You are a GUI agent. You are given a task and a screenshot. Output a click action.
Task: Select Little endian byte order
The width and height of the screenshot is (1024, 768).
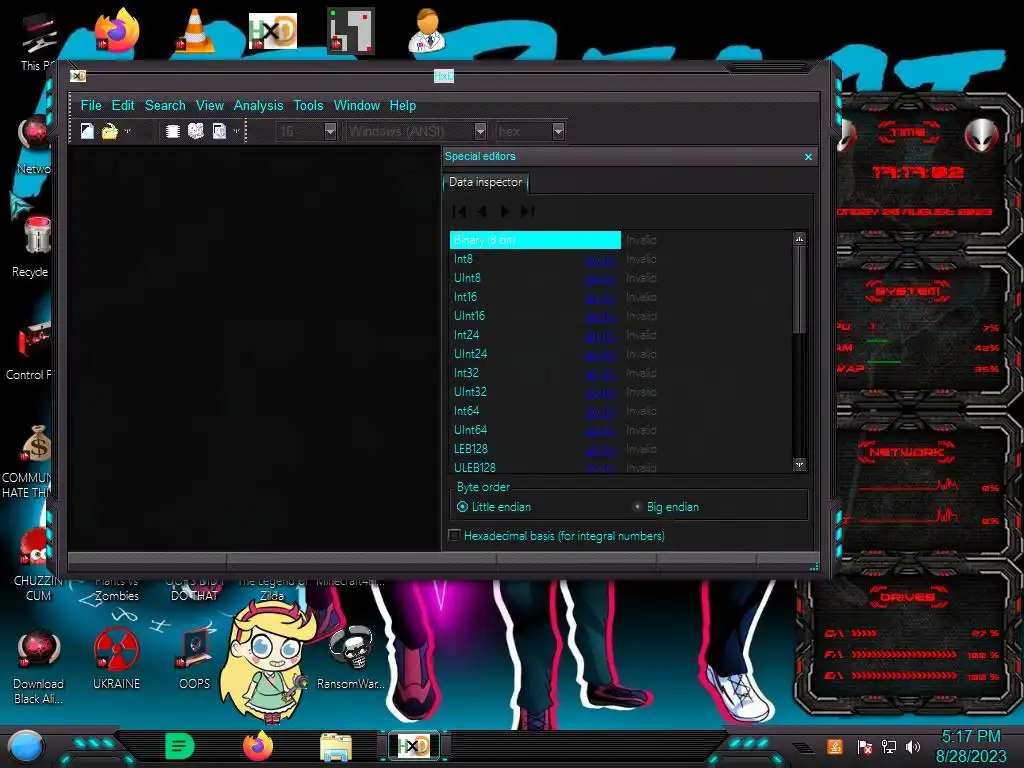point(494,507)
